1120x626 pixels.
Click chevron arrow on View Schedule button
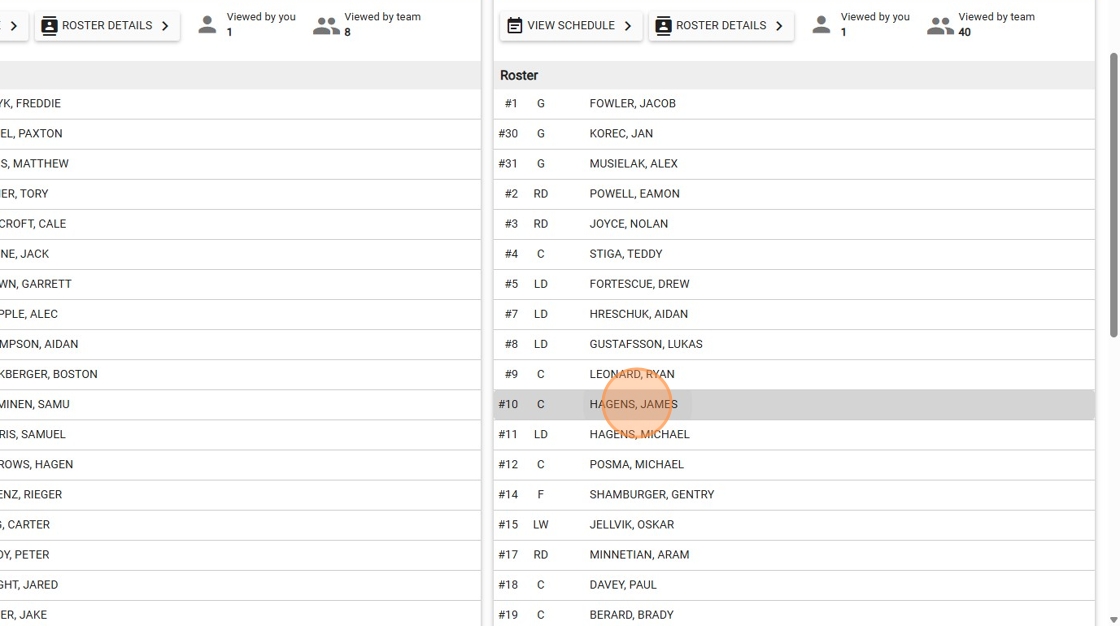pyautogui.click(x=628, y=26)
